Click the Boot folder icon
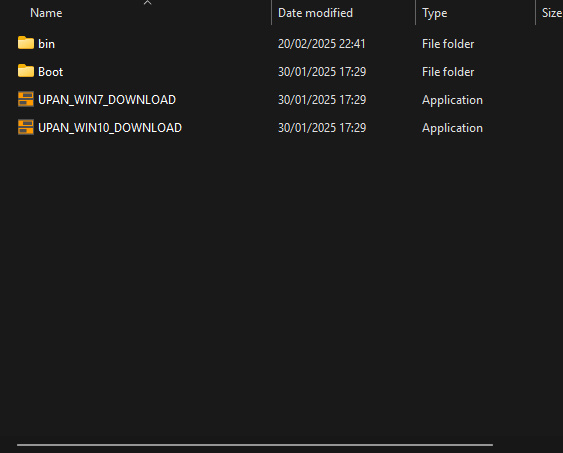Viewport: 563px width, 453px height. point(26,71)
